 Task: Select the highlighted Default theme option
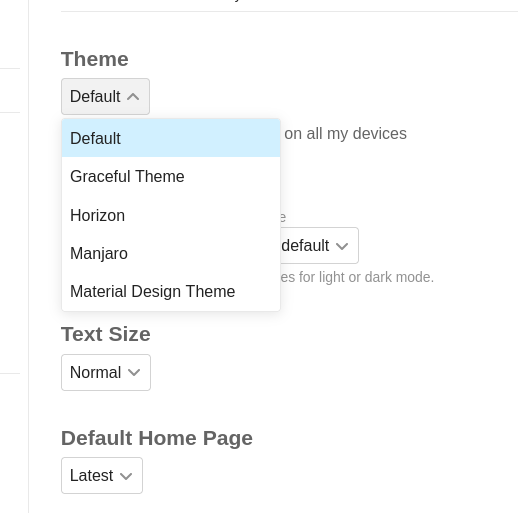point(171,138)
